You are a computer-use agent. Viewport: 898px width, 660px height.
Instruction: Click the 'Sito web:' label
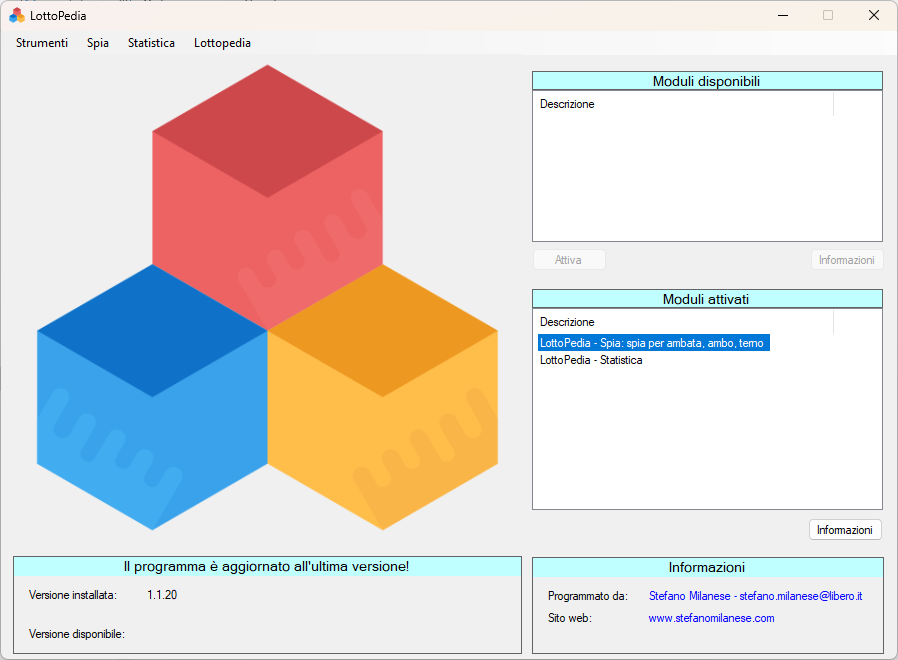(x=569, y=618)
